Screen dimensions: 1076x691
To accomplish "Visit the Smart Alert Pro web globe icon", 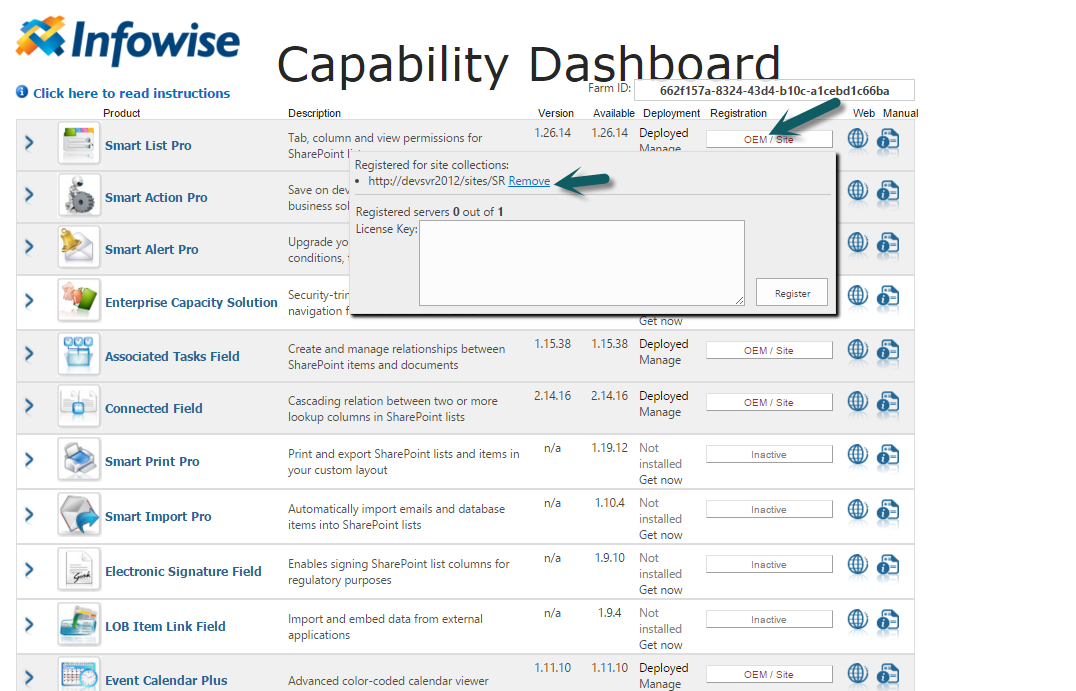I will tap(858, 243).
